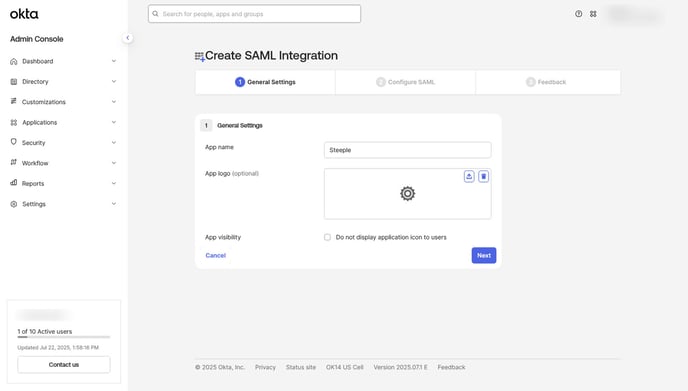This screenshot has width=688, height=391.
Task: Open the Status site footer link
Action: 301,367
